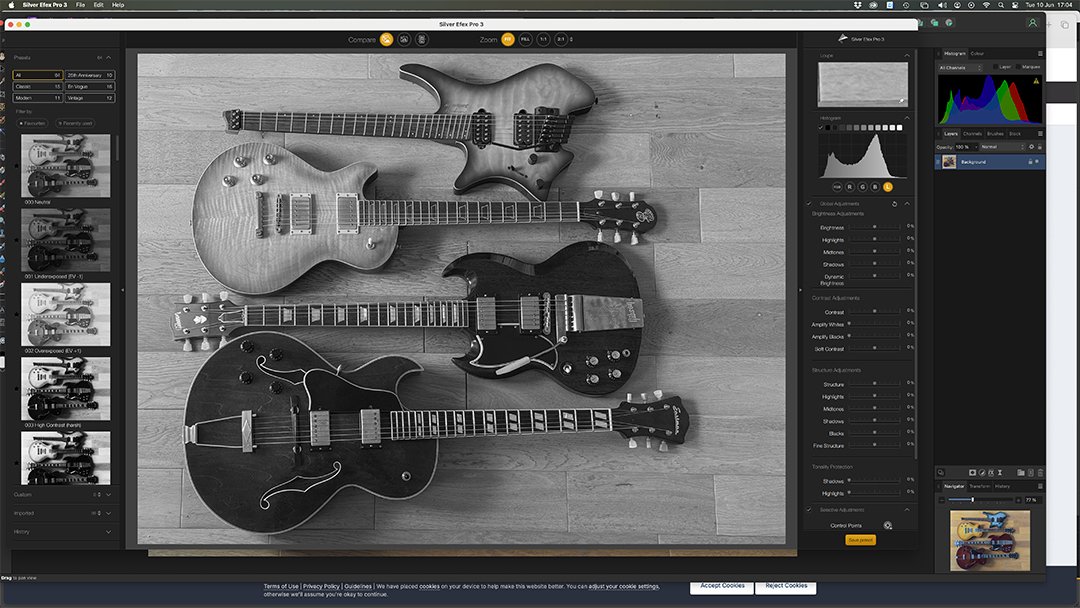The image size is (1080, 608).
Task: Open the File menu
Action: click(81, 5)
